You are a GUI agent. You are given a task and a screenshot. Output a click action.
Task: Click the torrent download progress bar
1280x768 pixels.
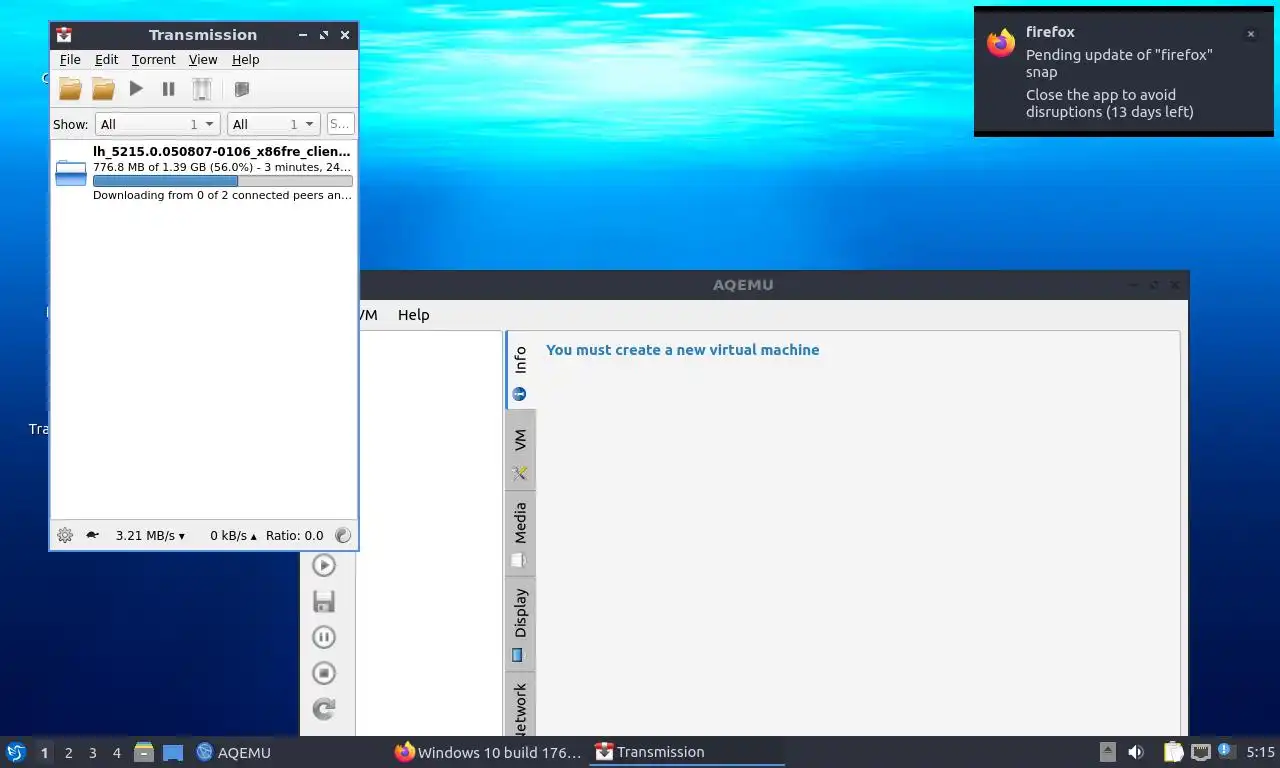[222, 181]
